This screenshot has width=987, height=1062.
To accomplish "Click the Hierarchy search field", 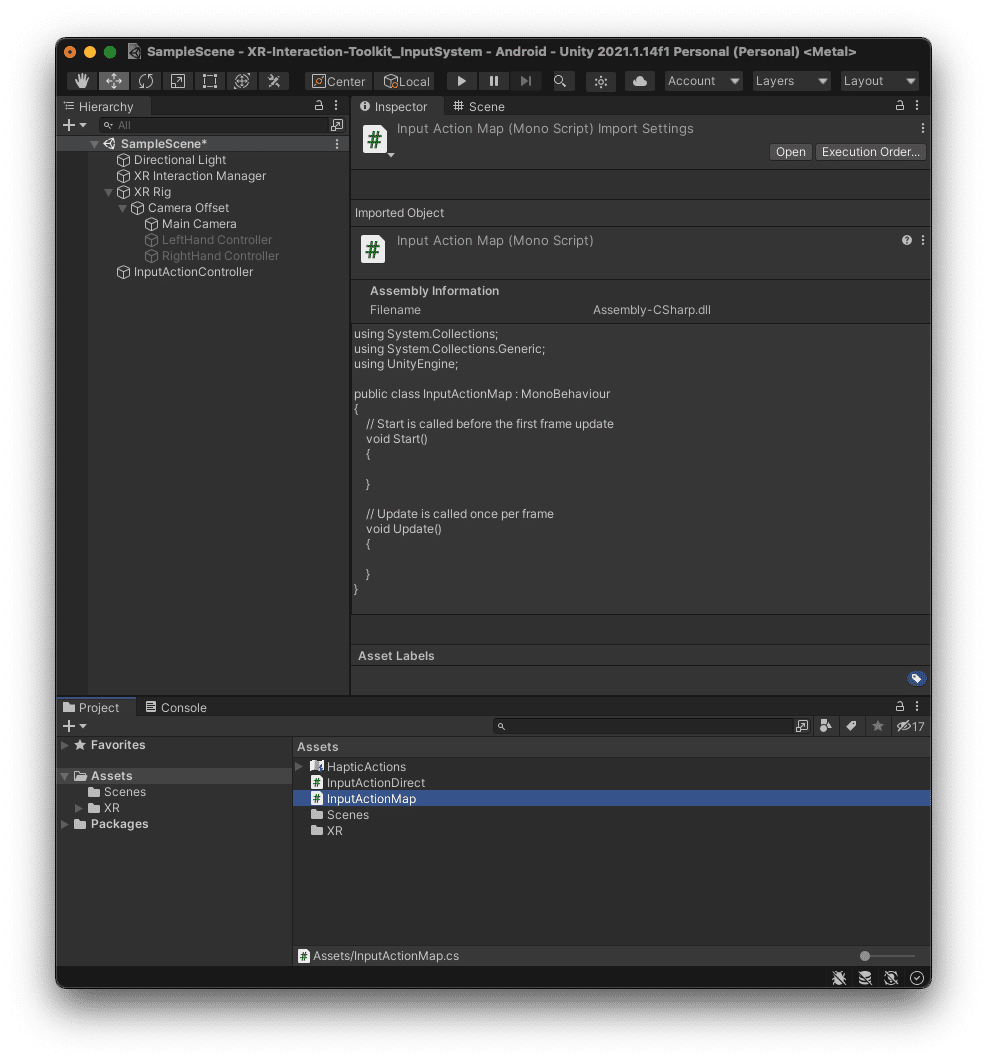I will pyautogui.click(x=213, y=125).
